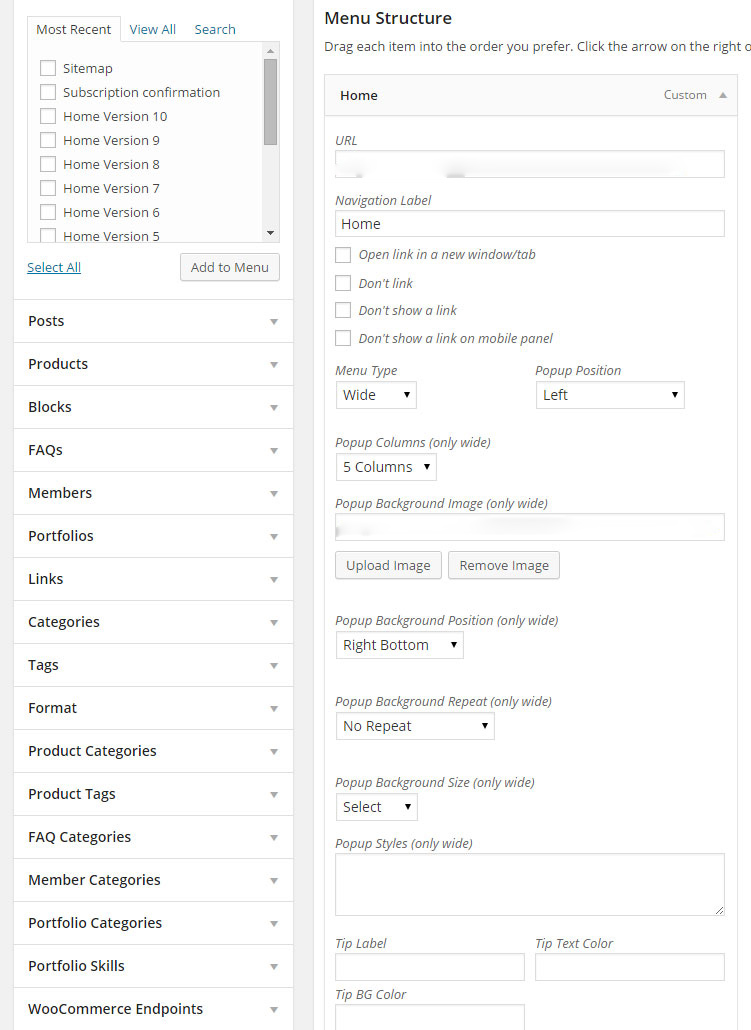Expand the Posts panel
Screen dimensions: 751x1030
[153, 321]
